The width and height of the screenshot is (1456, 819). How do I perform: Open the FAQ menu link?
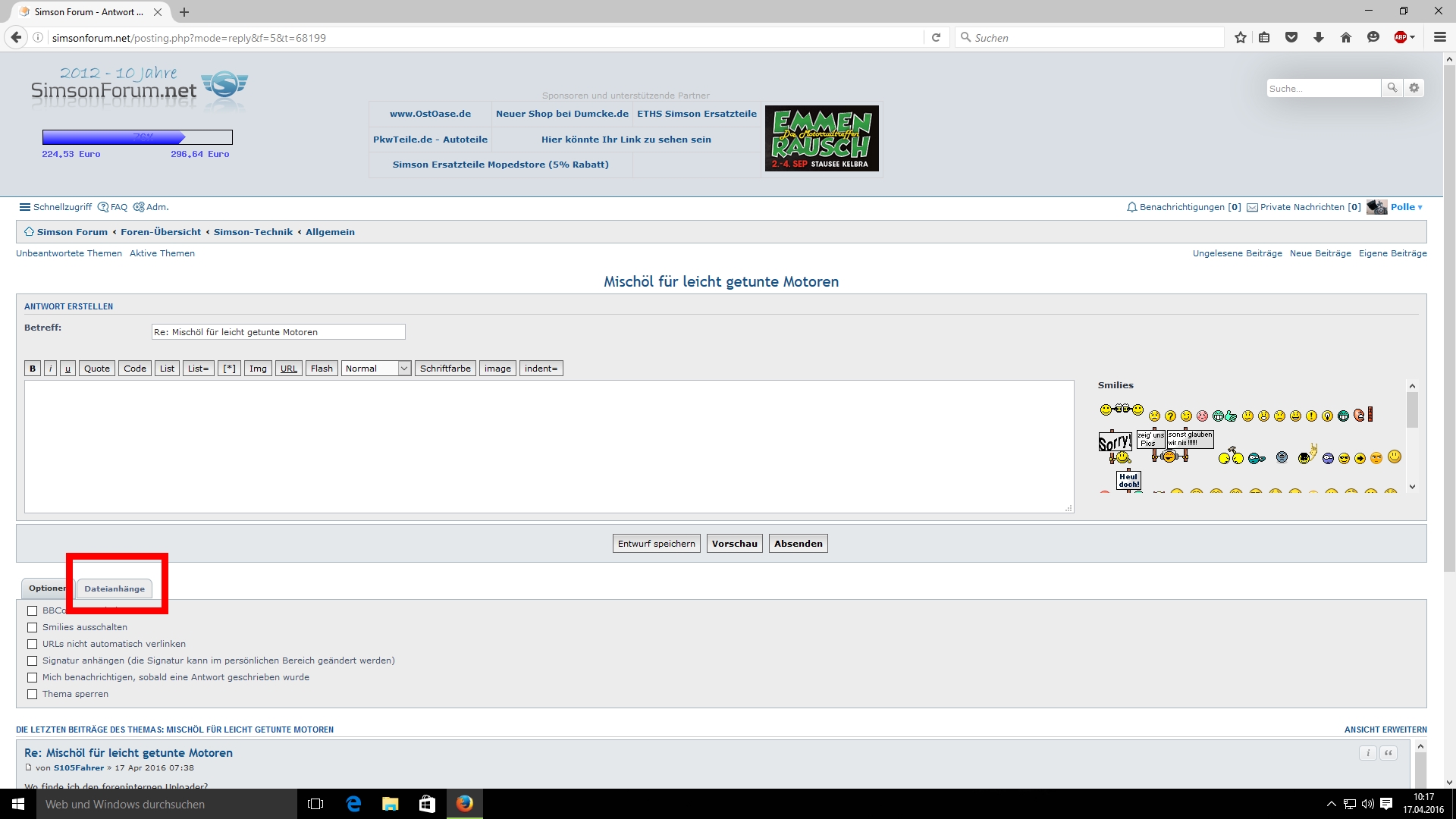coord(113,207)
